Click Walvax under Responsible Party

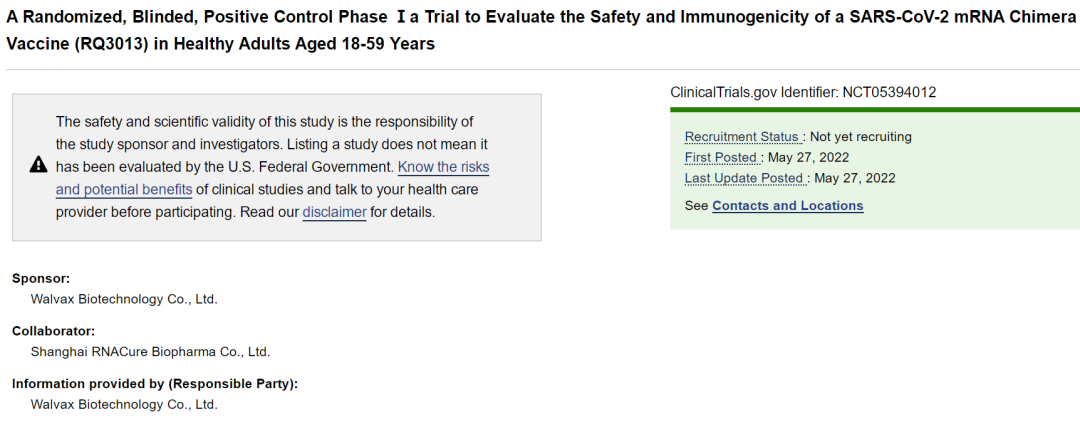[124, 405]
